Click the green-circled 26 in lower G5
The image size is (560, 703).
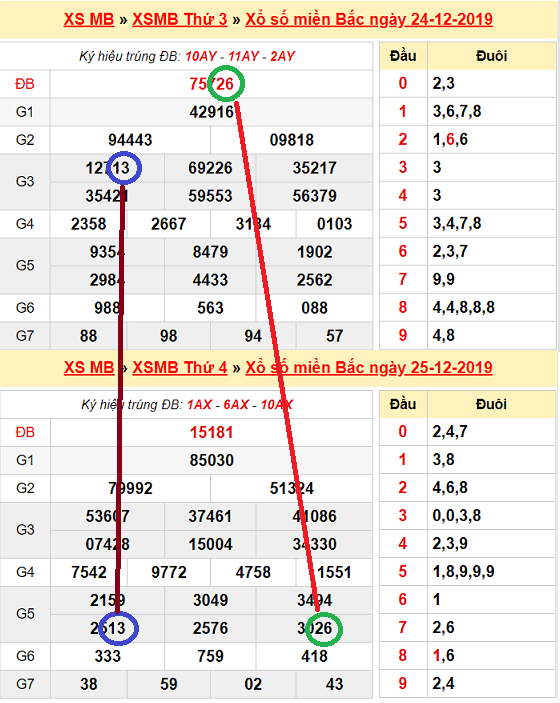click(x=324, y=629)
